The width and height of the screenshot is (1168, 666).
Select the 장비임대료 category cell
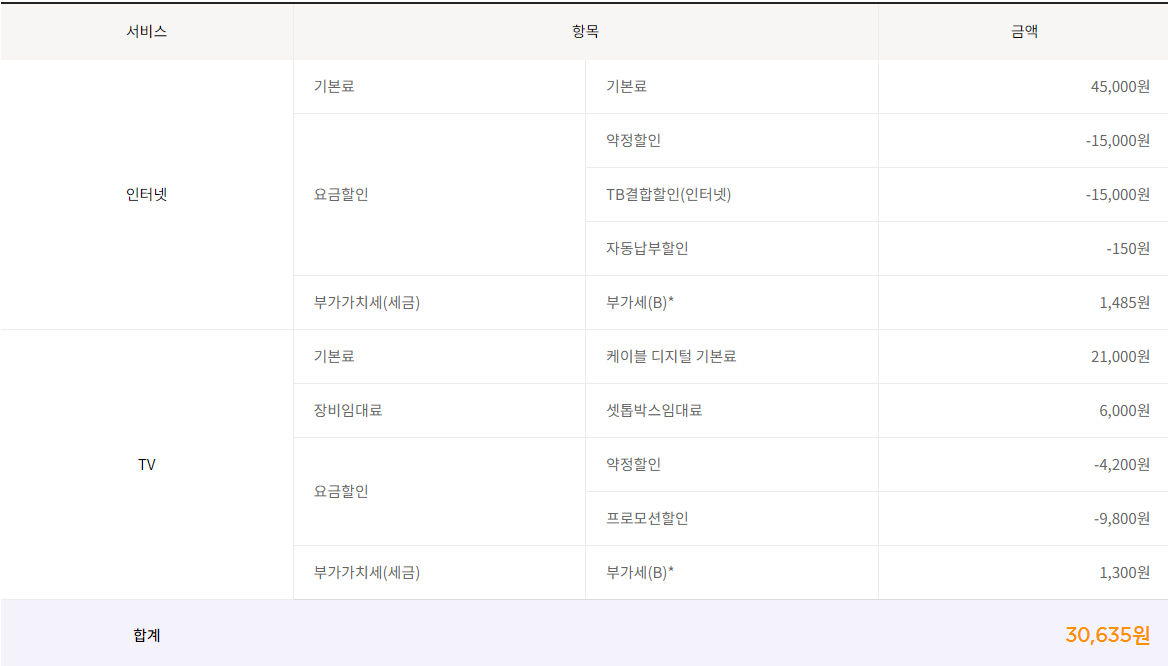click(x=347, y=410)
